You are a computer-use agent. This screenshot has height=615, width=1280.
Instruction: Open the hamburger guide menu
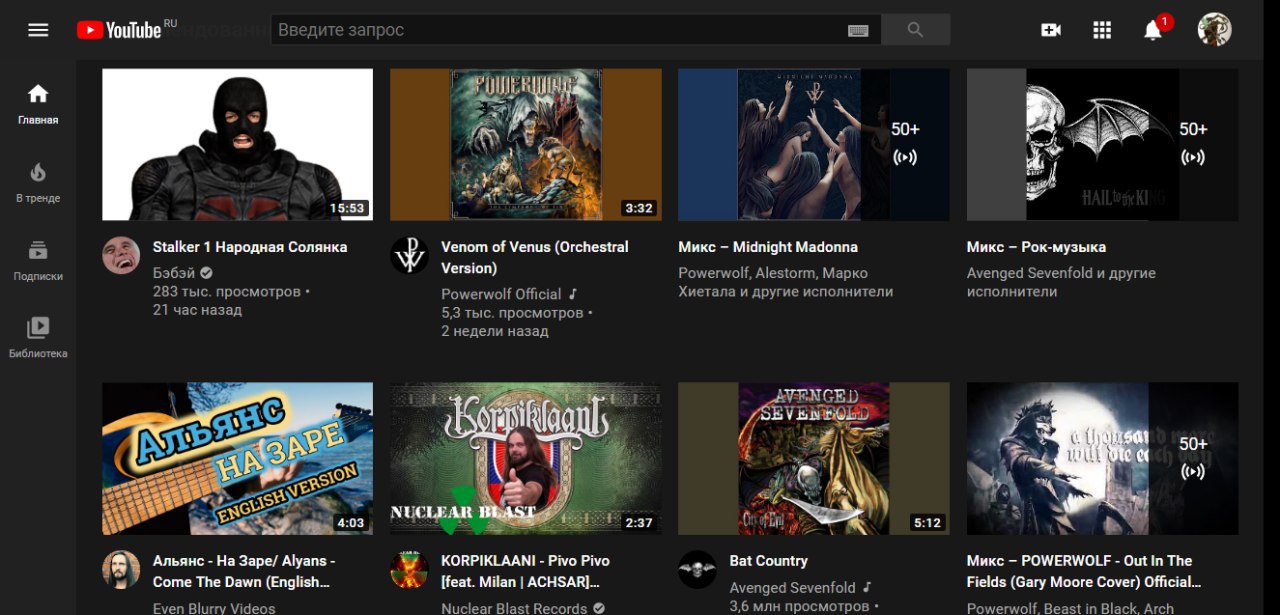coord(38,30)
